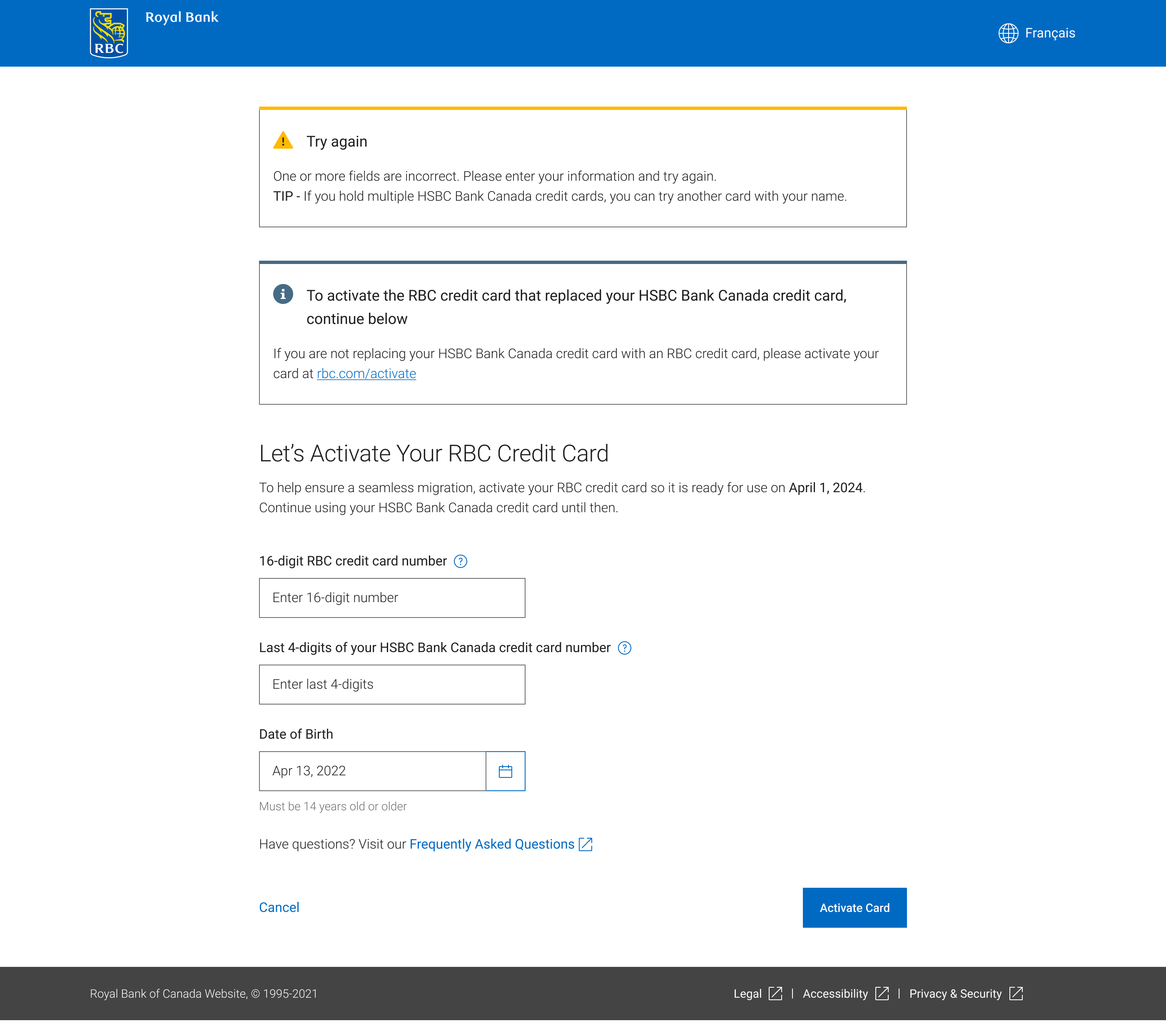Open Frequently Asked Questions link

point(492,844)
